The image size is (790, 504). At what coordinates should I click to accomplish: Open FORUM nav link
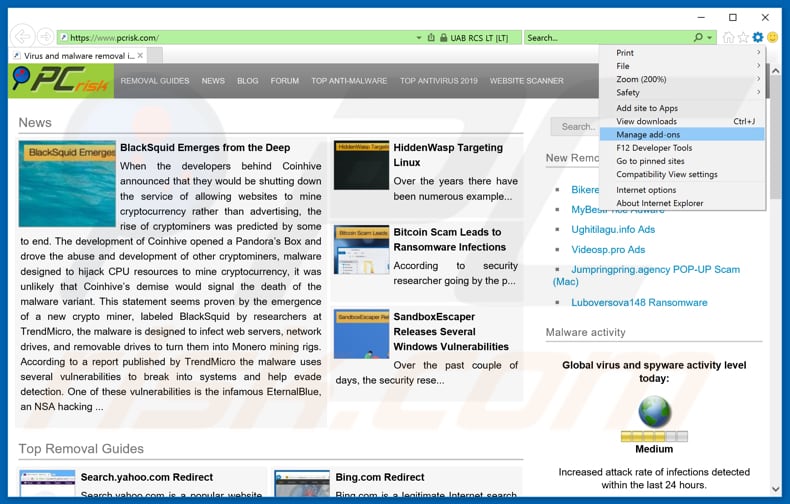[x=285, y=81]
